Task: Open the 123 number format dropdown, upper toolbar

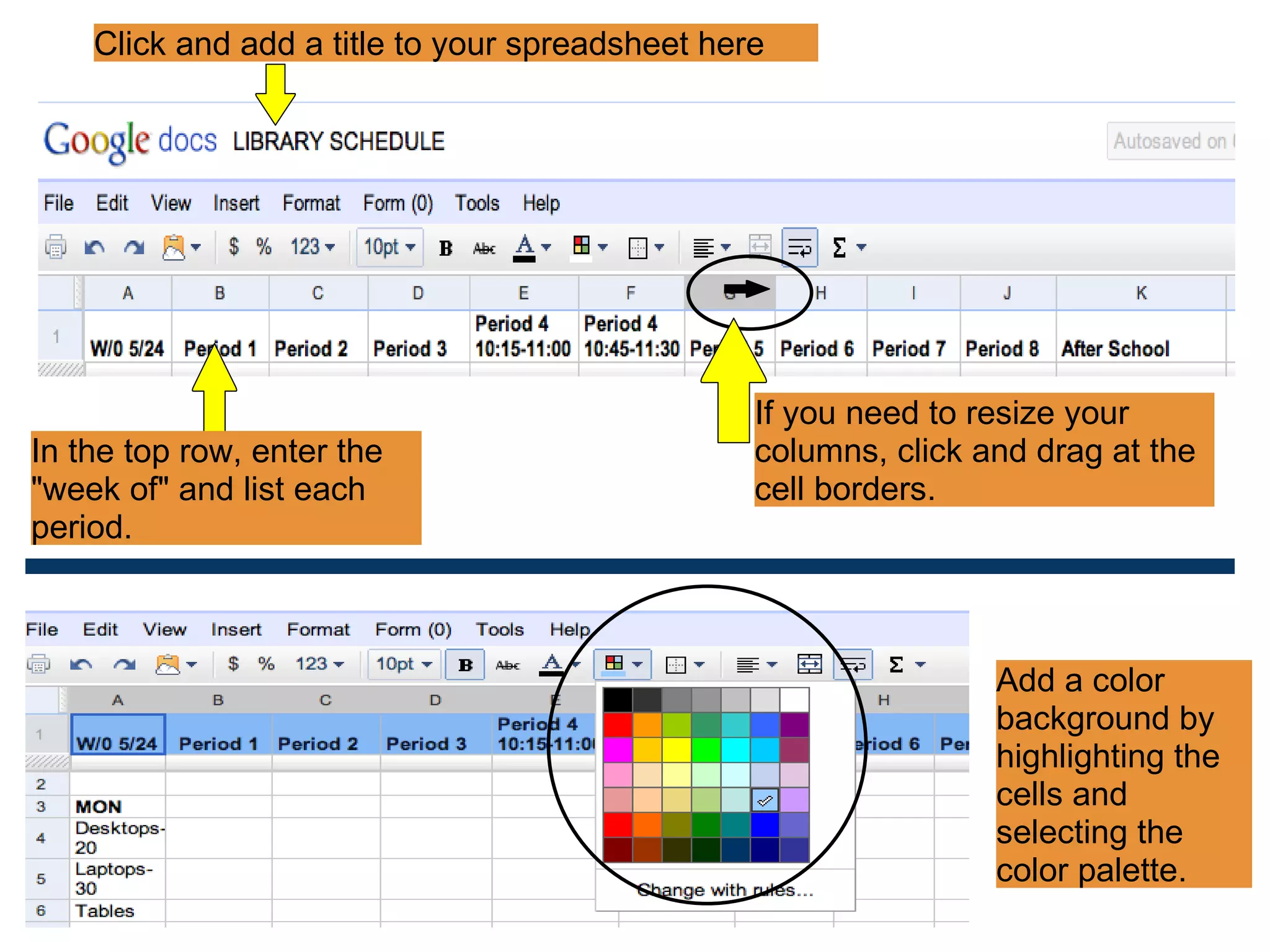Action: point(313,247)
